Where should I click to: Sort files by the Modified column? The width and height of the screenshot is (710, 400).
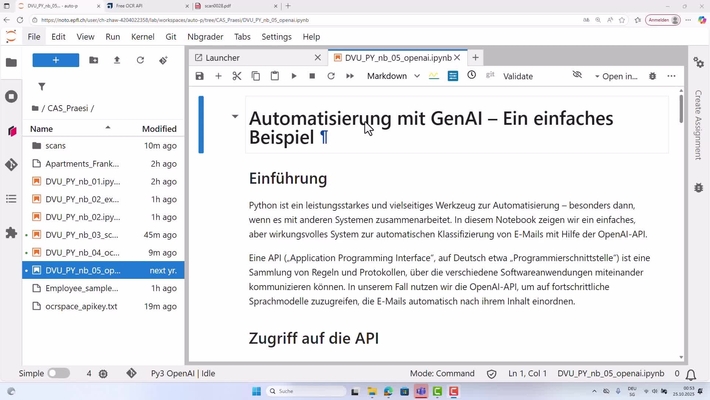(x=159, y=129)
